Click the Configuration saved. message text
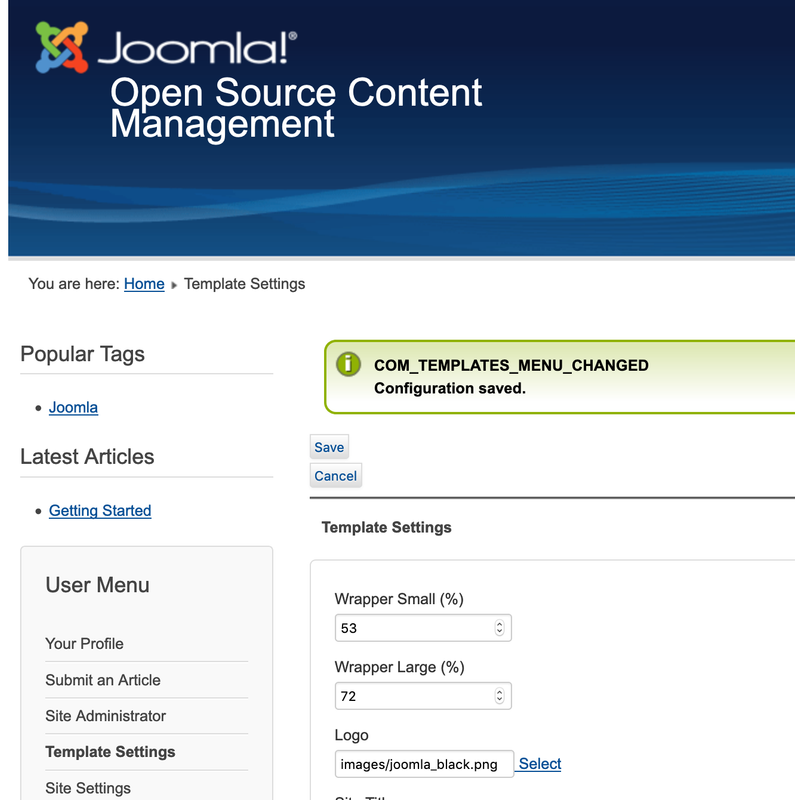This screenshot has height=800, width=795. [450, 388]
